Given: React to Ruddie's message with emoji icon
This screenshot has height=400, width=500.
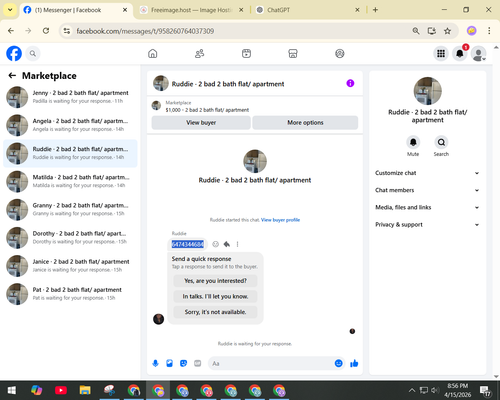Looking at the screenshot, I should (216, 244).
